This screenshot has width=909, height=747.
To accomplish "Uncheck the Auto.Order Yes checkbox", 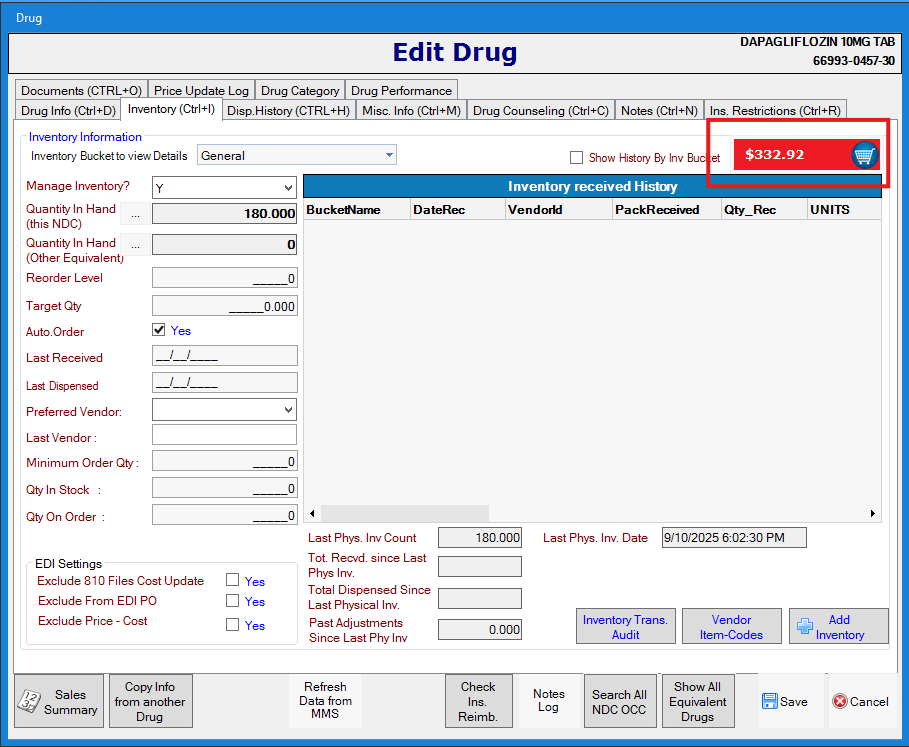I will (158, 330).
